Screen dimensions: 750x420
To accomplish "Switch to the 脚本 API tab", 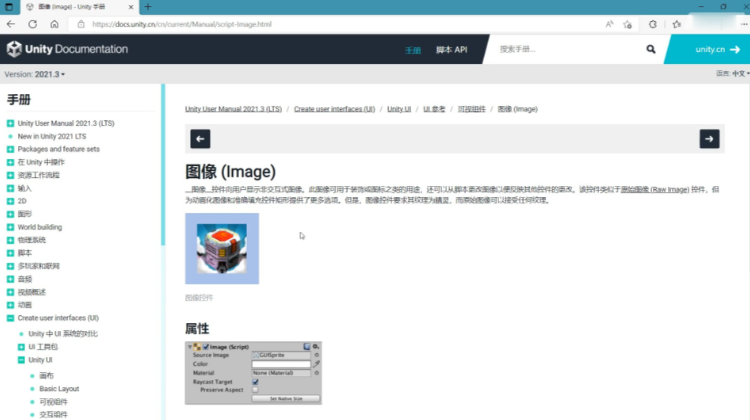I will tap(451, 49).
